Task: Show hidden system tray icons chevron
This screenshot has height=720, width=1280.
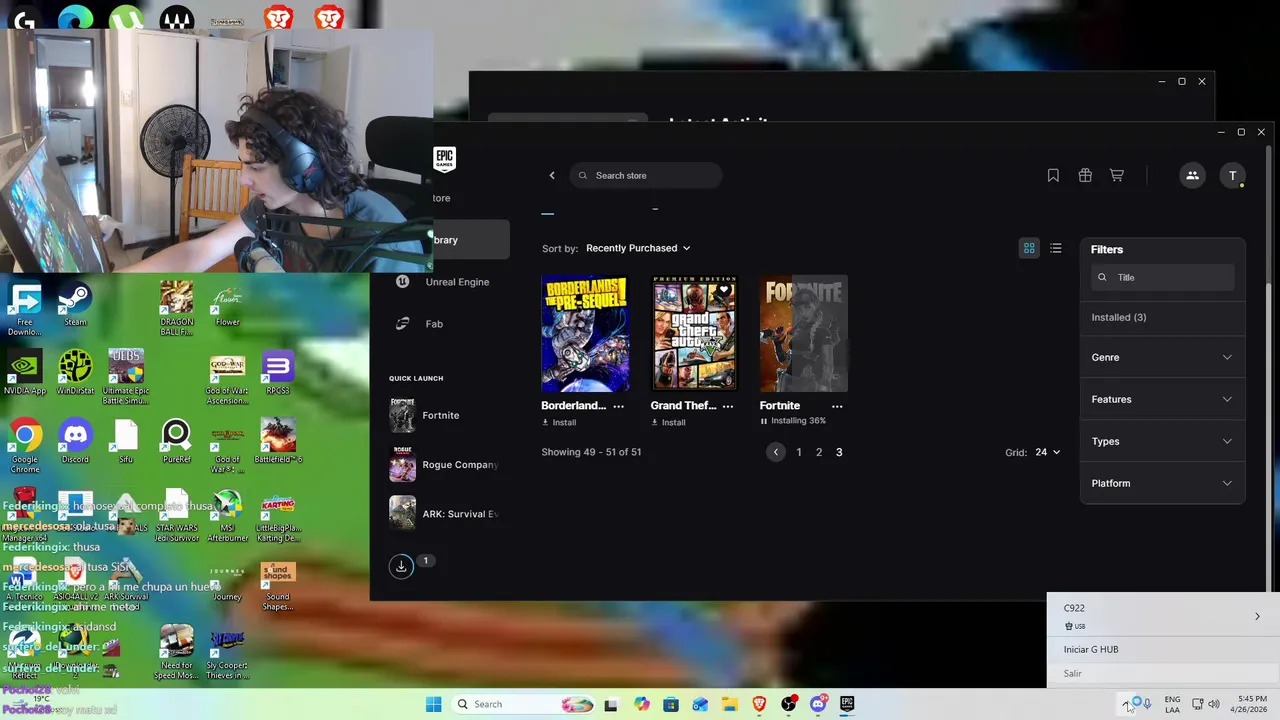Action: (x=1127, y=705)
